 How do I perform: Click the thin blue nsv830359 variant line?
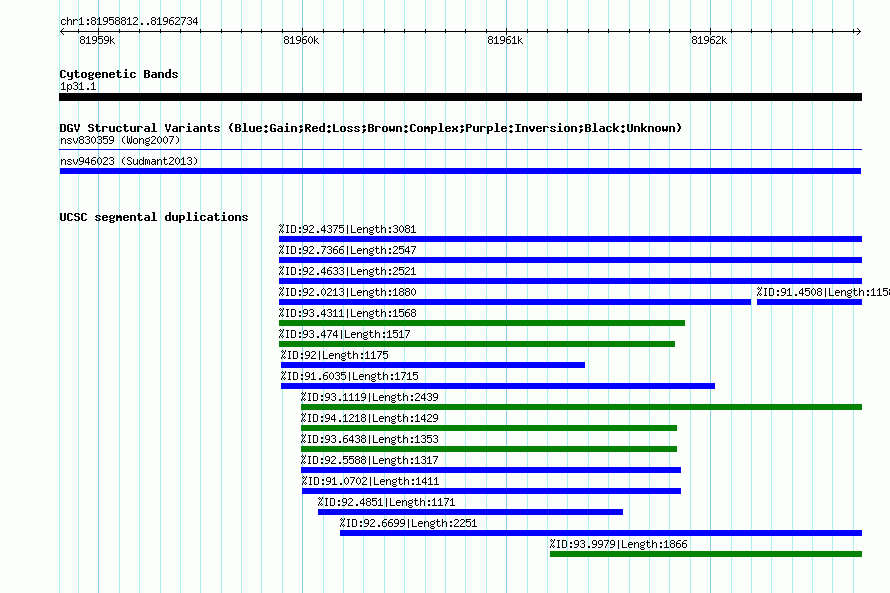460,150
